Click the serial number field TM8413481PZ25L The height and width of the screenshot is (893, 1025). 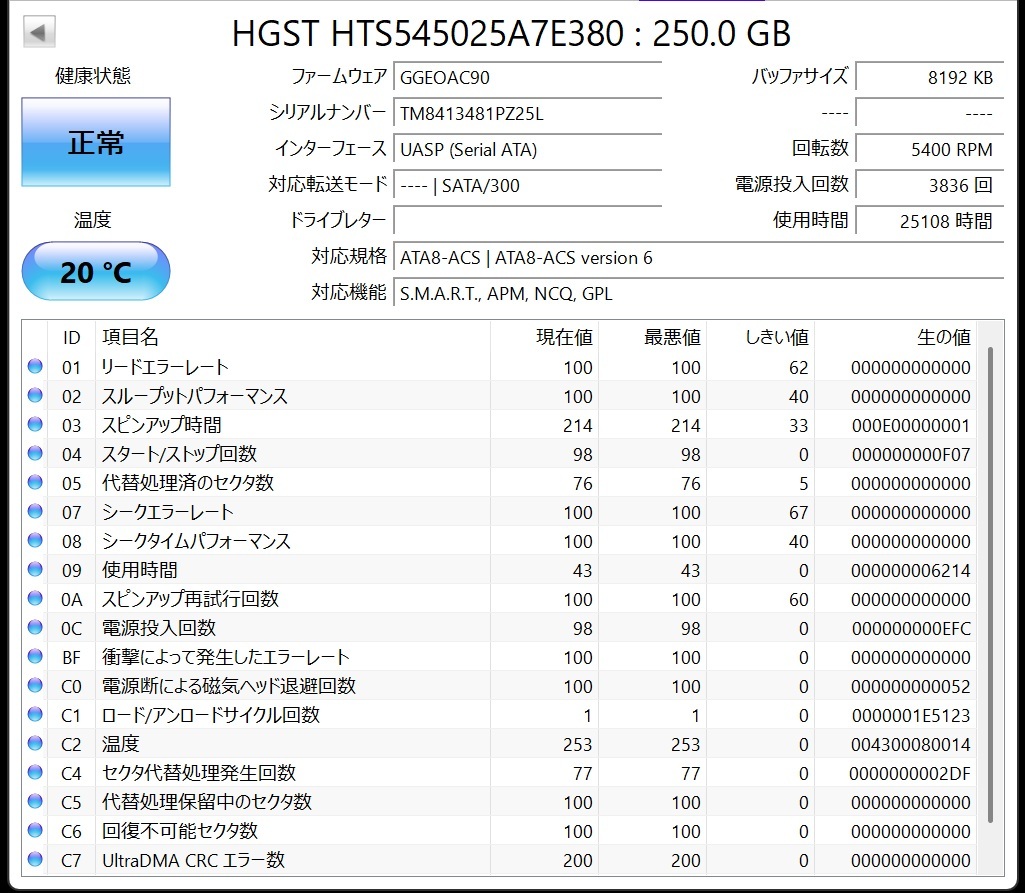tap(528, 113)
